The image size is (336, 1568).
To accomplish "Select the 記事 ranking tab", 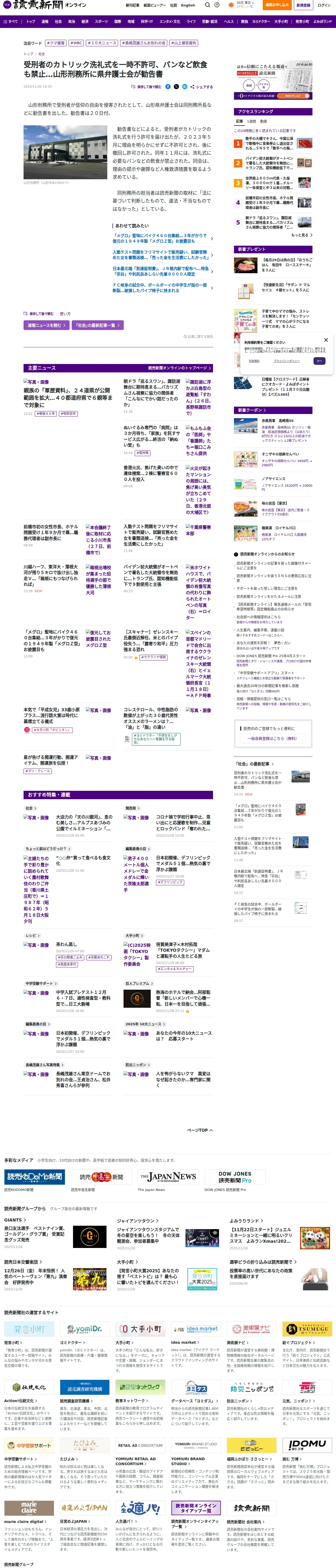I will coord(239,121).
